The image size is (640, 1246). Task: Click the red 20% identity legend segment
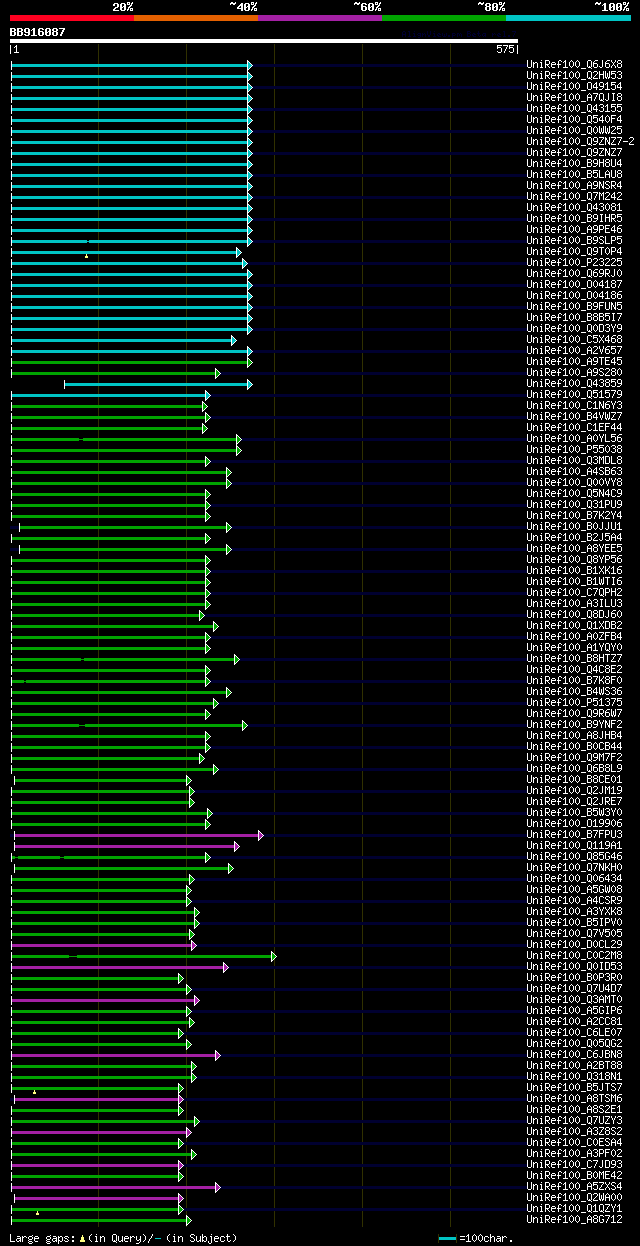[71, 17]
